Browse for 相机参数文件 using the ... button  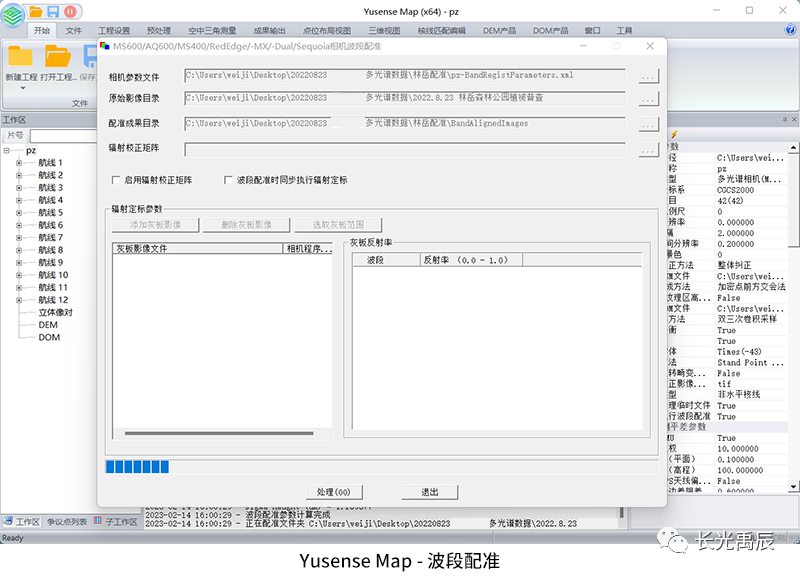tap(648, 76)
